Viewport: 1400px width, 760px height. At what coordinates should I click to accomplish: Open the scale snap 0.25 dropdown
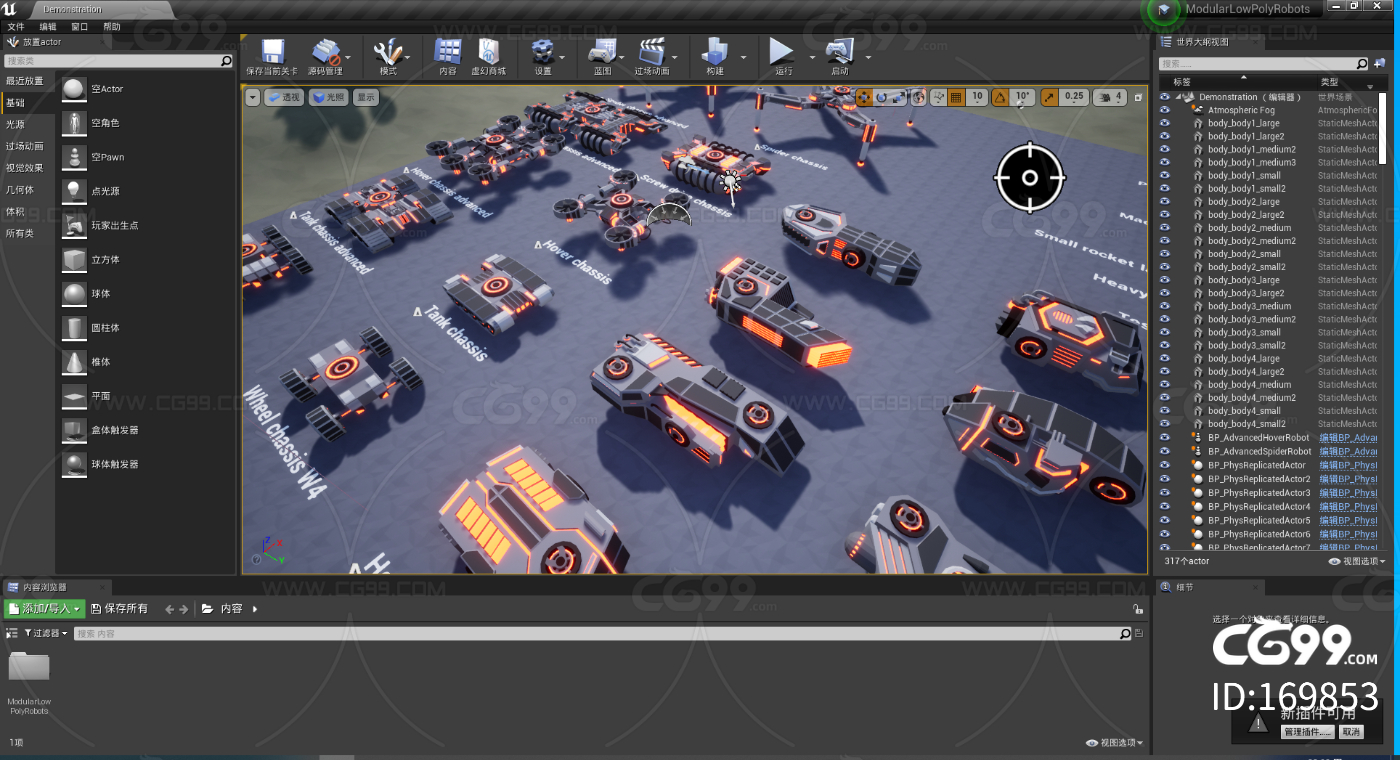click(x=1074, y=97)
